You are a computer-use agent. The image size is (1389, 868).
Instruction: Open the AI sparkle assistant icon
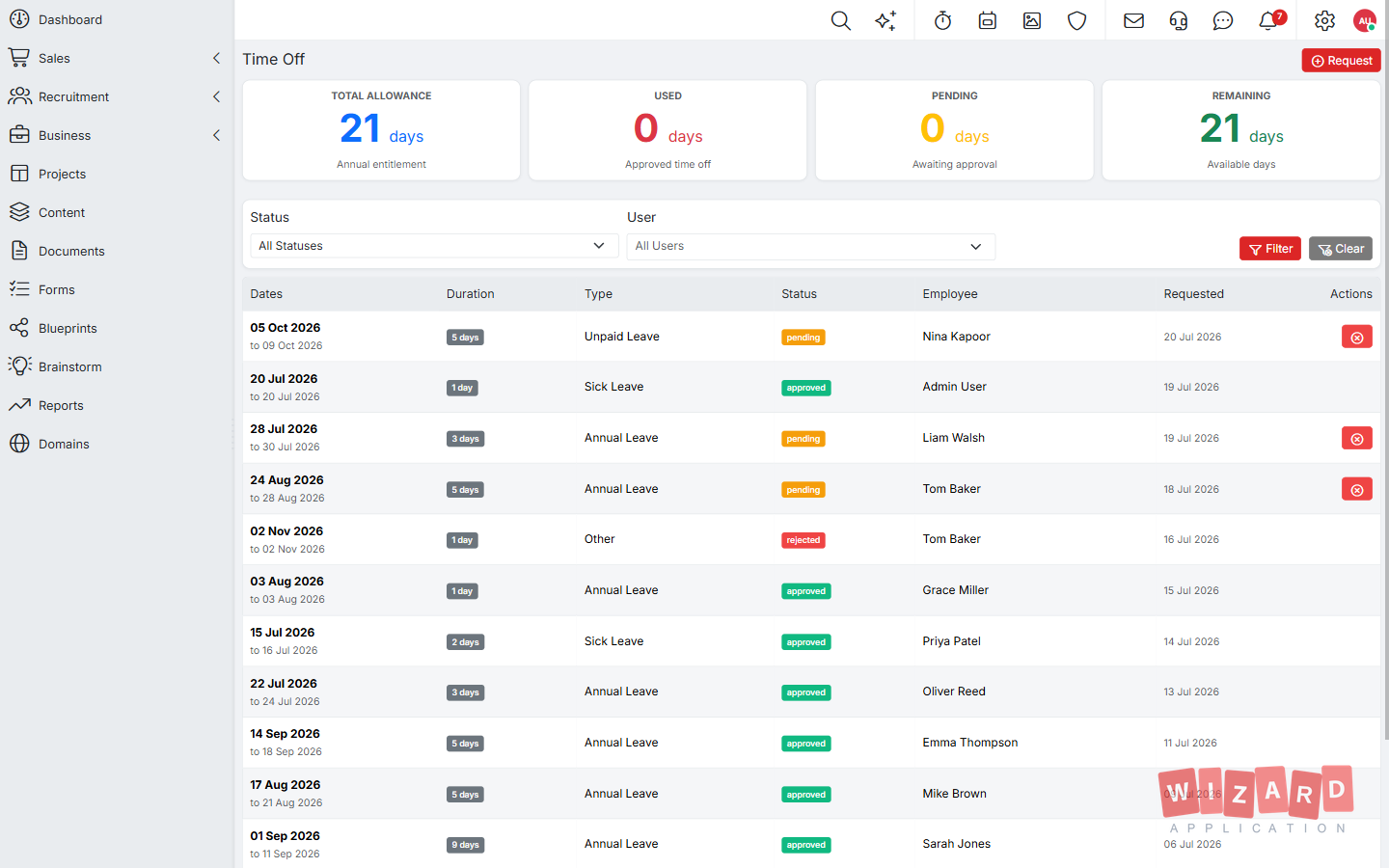pyautogui.click(x=885, y=20)
